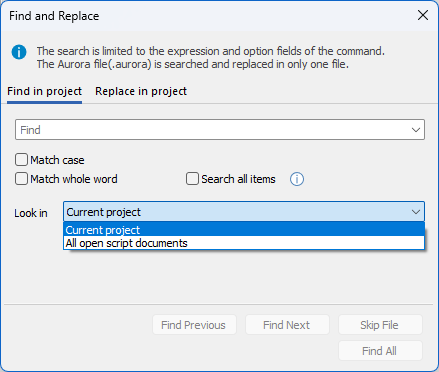Expand the Find history dropdown arrow

(x=415, y=130)
